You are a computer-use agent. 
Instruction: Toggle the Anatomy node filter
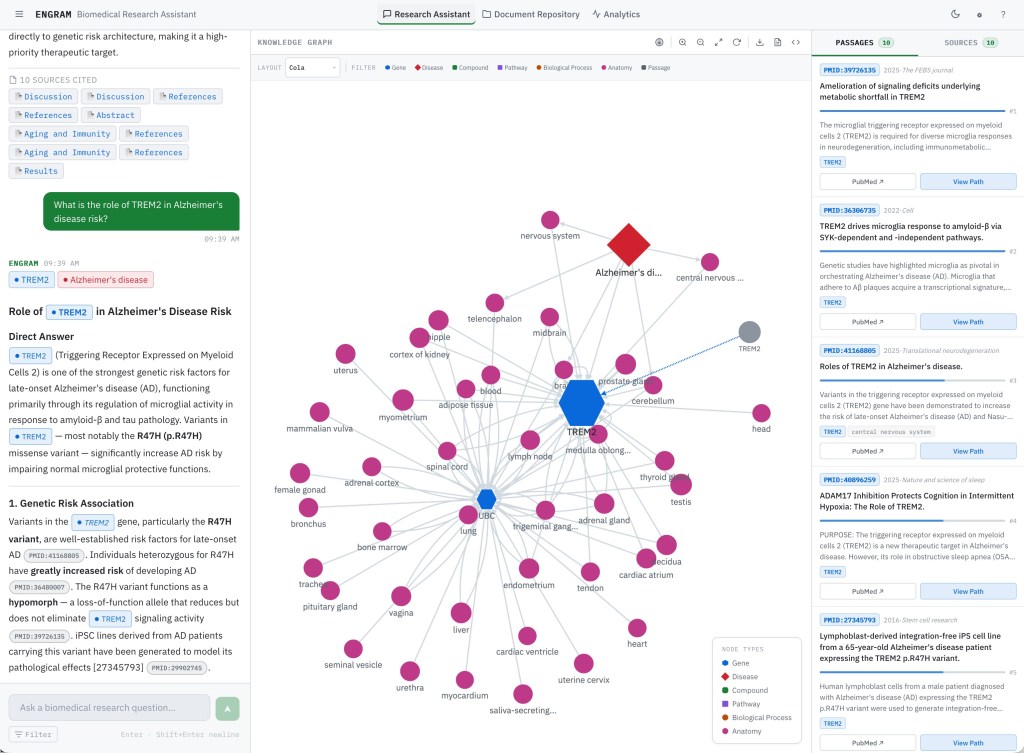point(617,68)
